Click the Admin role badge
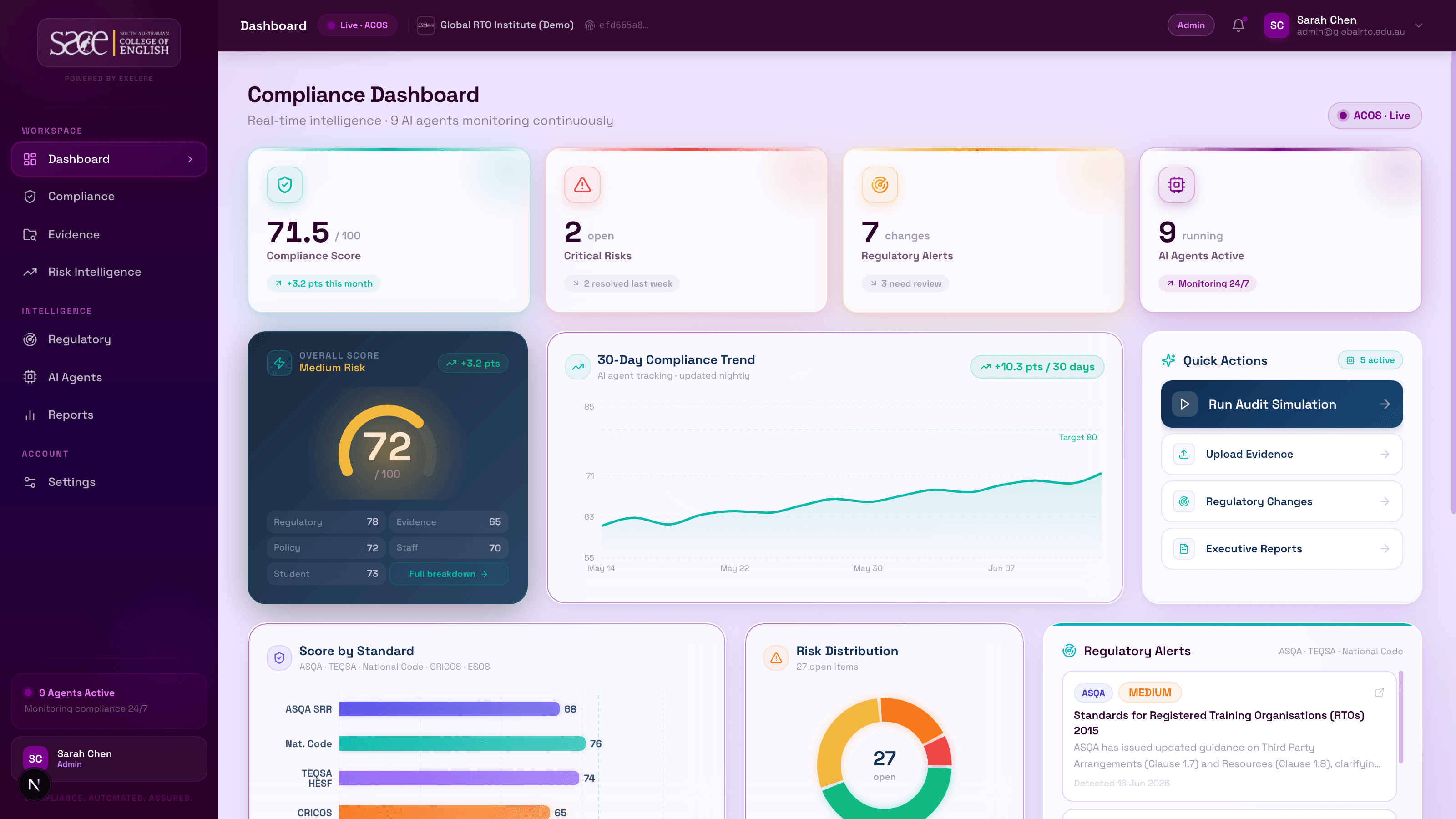Image resolution: width=1456 pixels, height=819 pixels. 1191,25
